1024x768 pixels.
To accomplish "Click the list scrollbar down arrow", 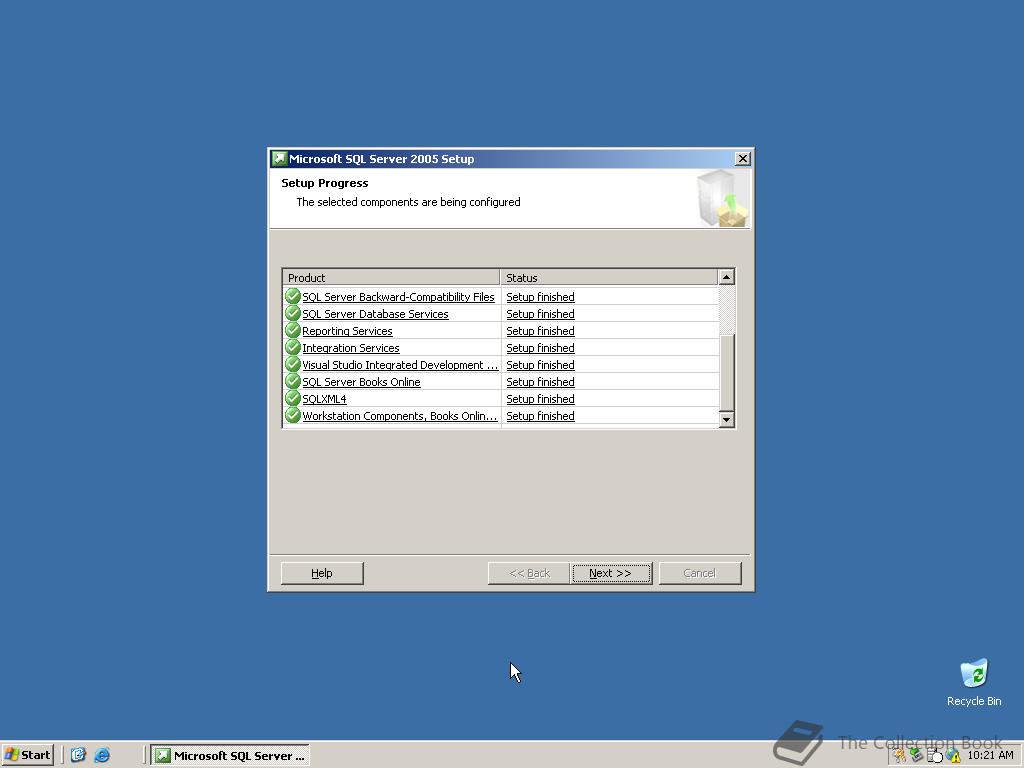I will [726, 419].
